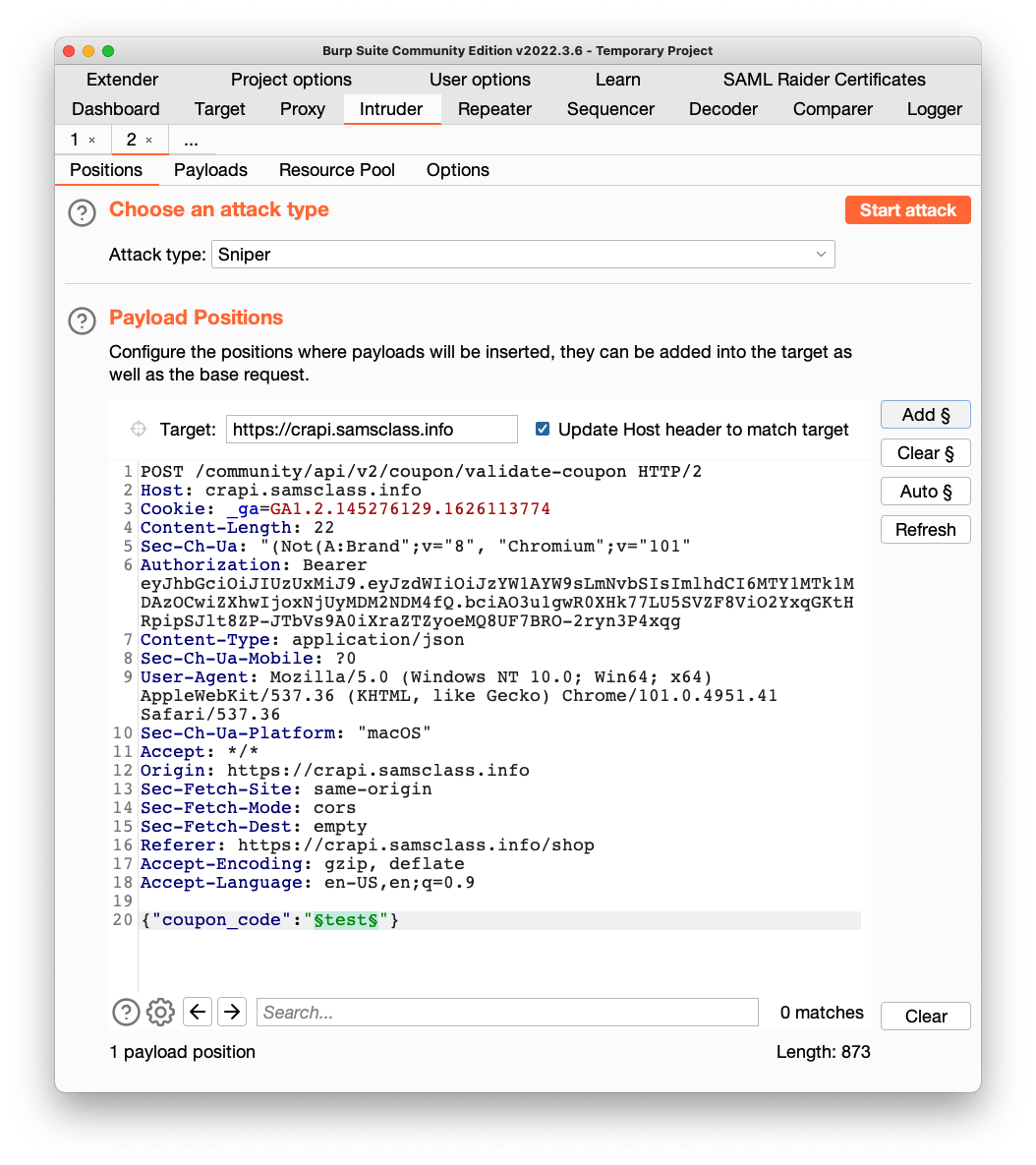
Task: Click the Sec-Fetch-Mode: cors line
Action: [x=248, y=807]
